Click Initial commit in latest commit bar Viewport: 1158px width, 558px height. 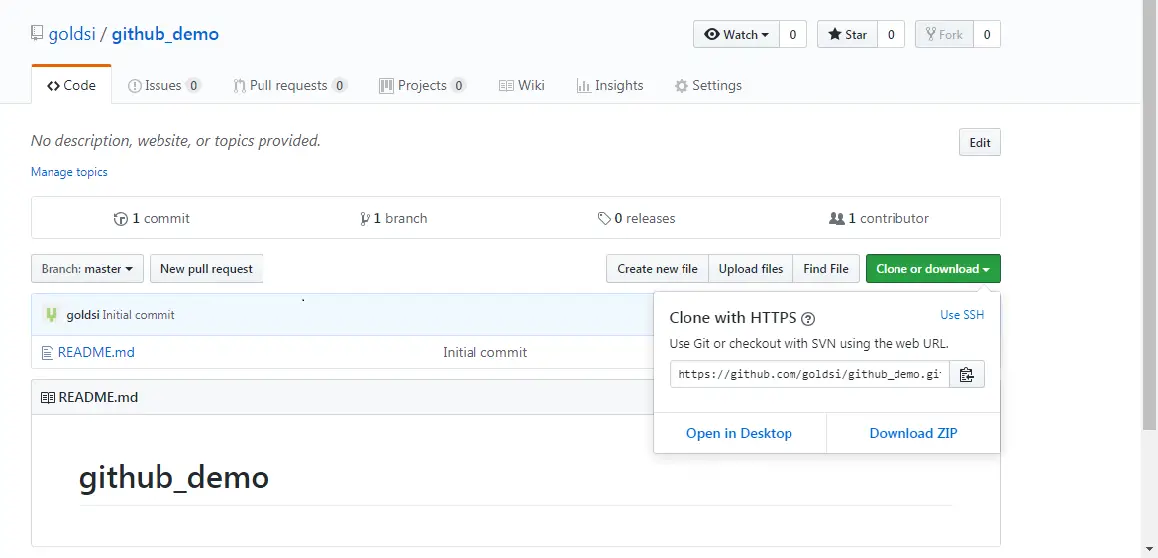coord(139,315)
